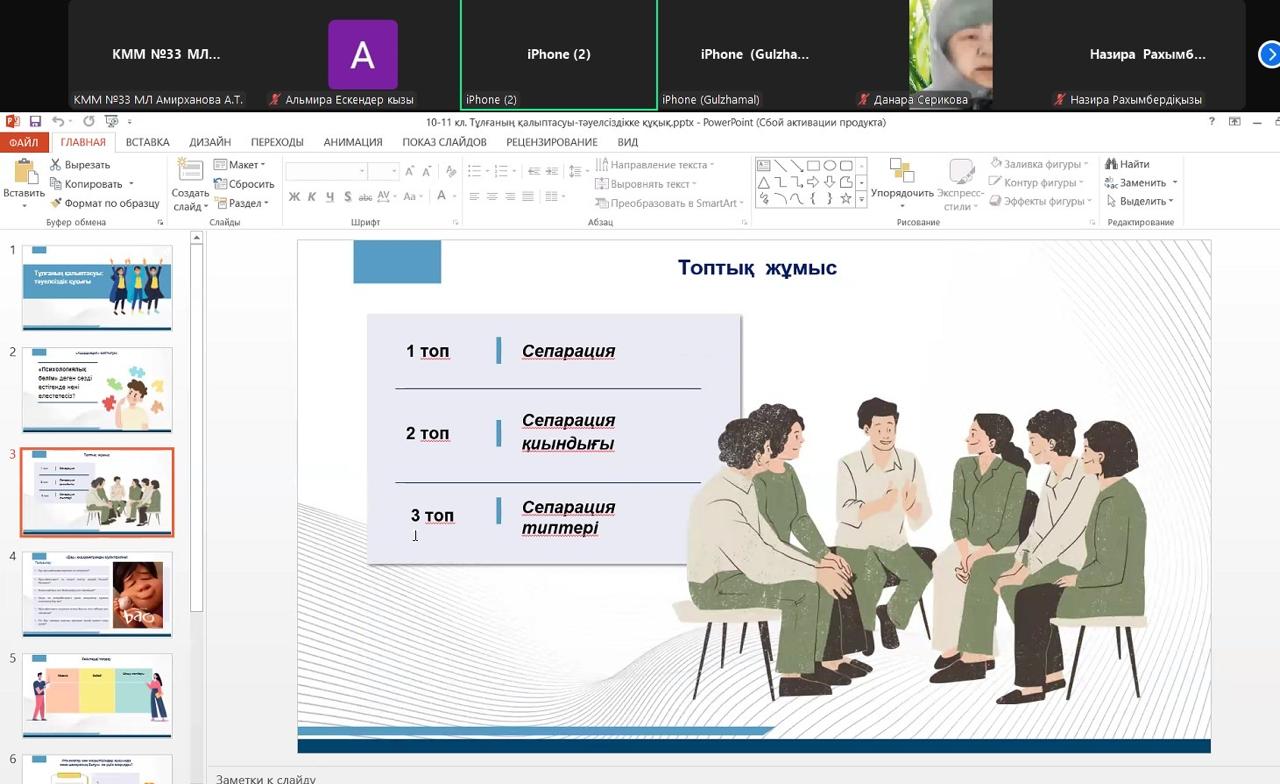Click the blue rectangle on the slide
Viewport: 1280px width, 784px height.
tap(397, 262)
